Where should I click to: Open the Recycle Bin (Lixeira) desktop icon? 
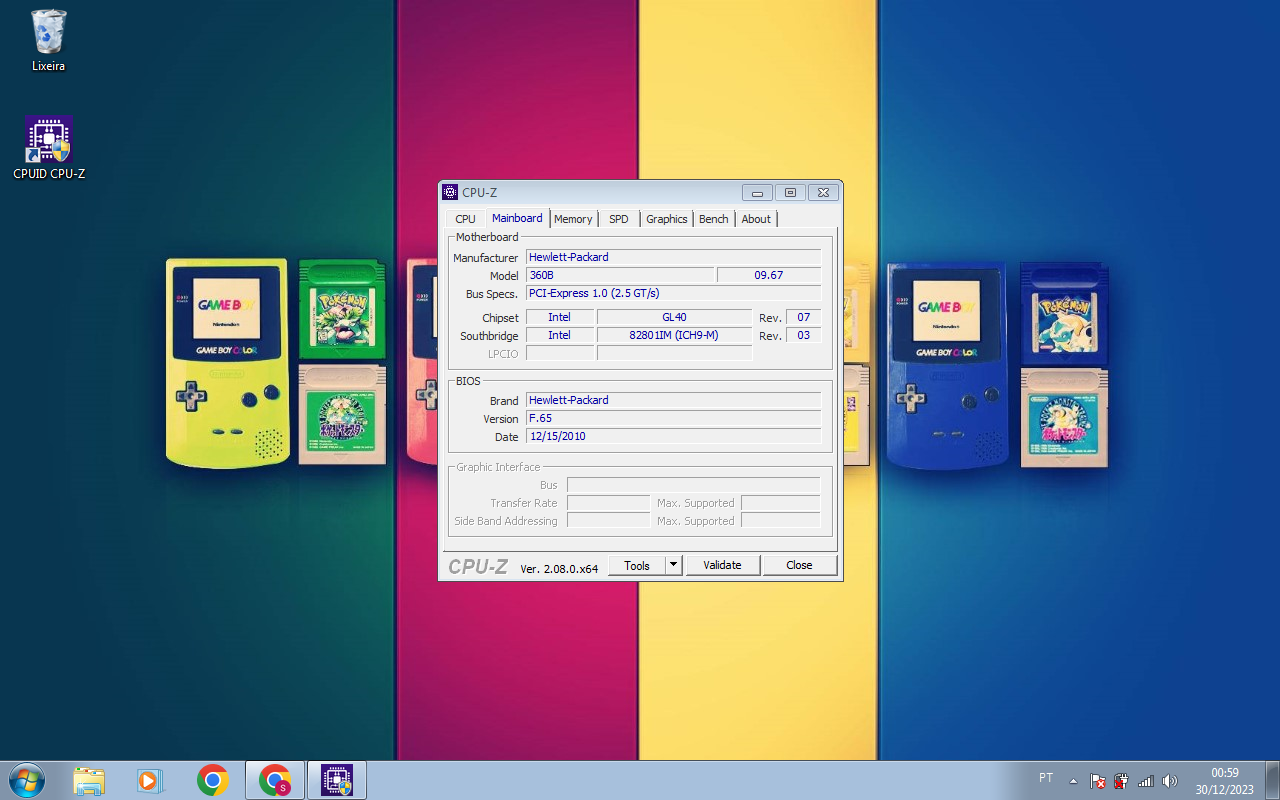coord(48,41)
